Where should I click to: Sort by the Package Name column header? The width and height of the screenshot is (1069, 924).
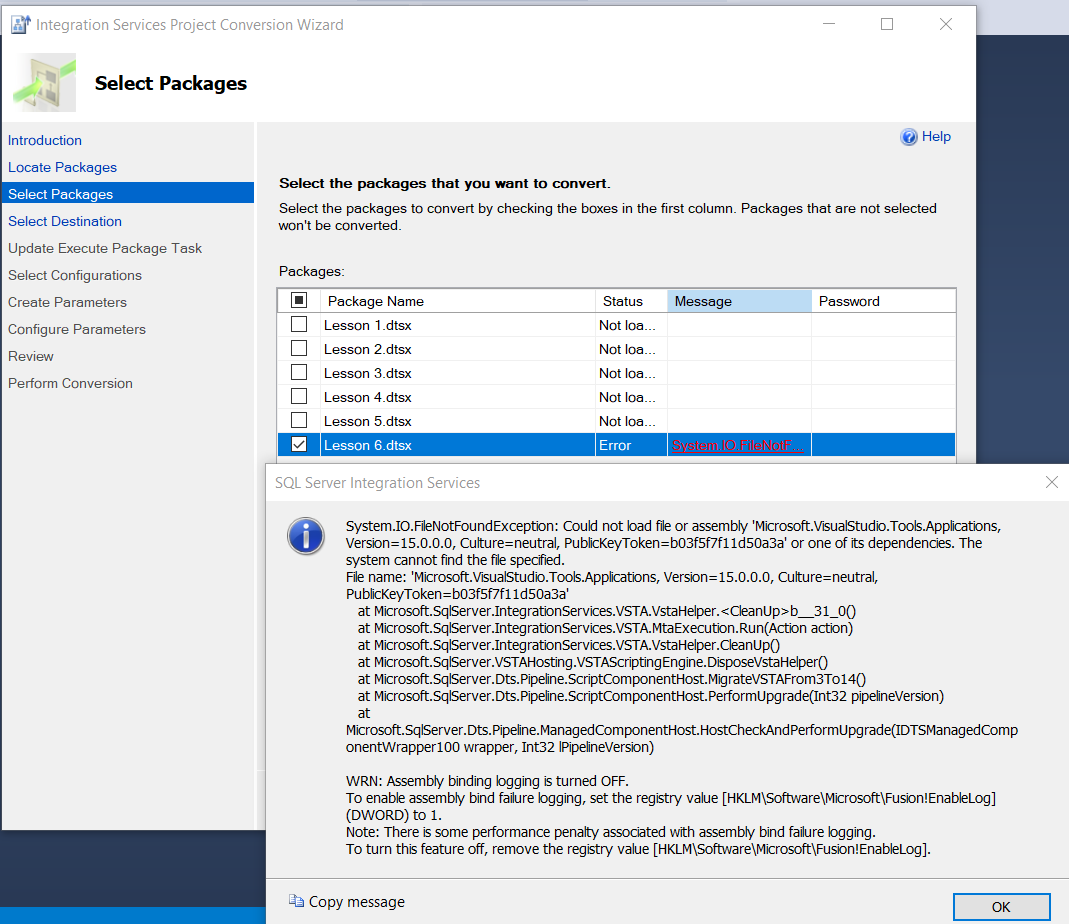(457, 301)
